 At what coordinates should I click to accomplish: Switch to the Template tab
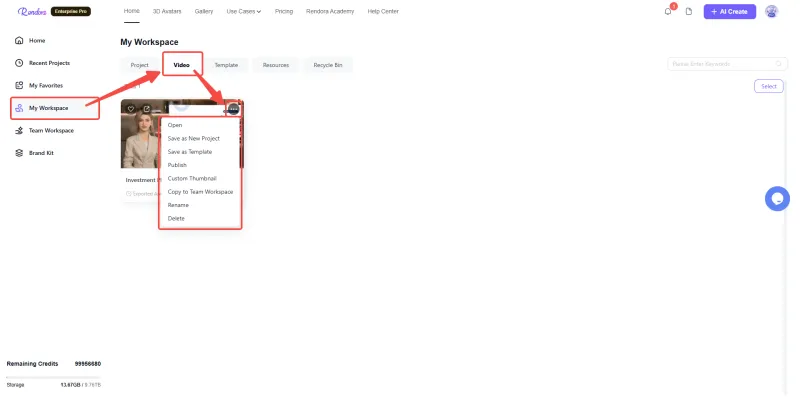(226, 65)
